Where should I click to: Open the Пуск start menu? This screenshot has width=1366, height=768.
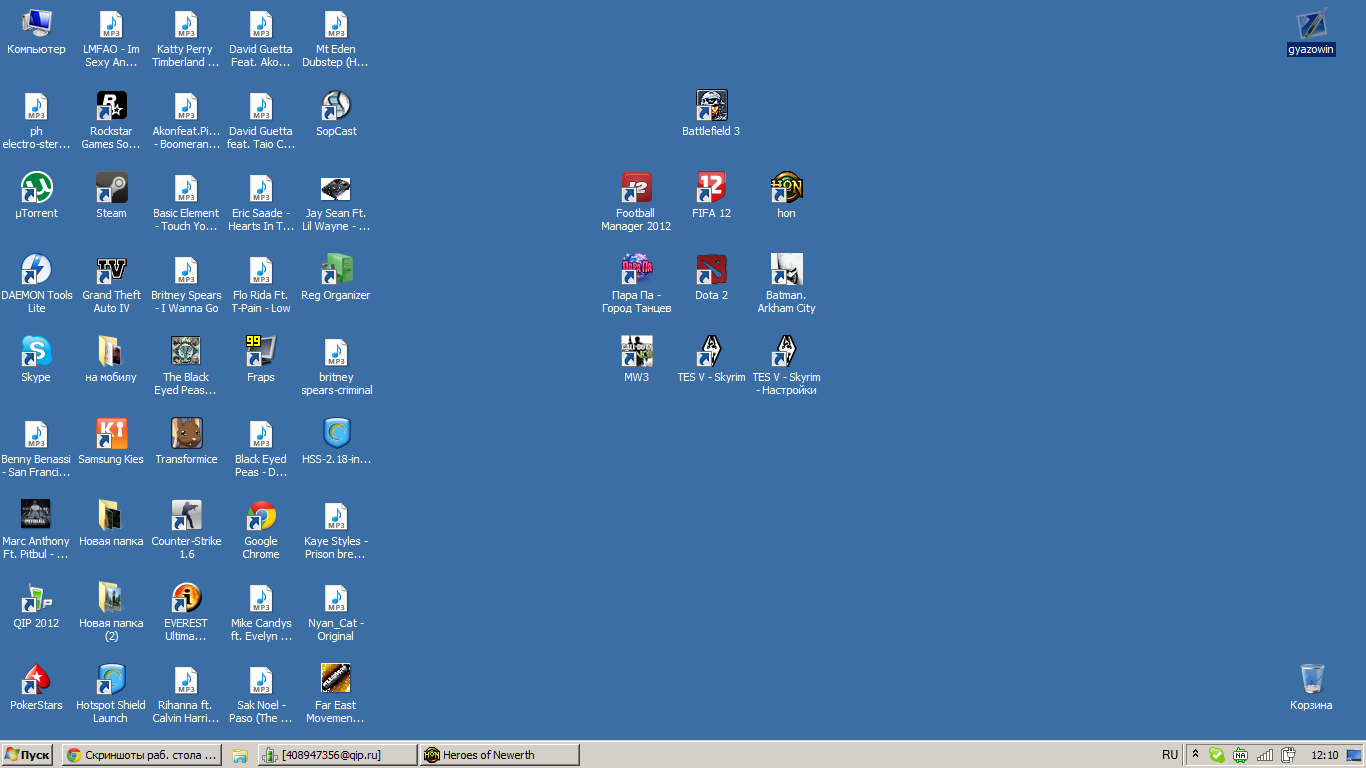click(28, 755)
